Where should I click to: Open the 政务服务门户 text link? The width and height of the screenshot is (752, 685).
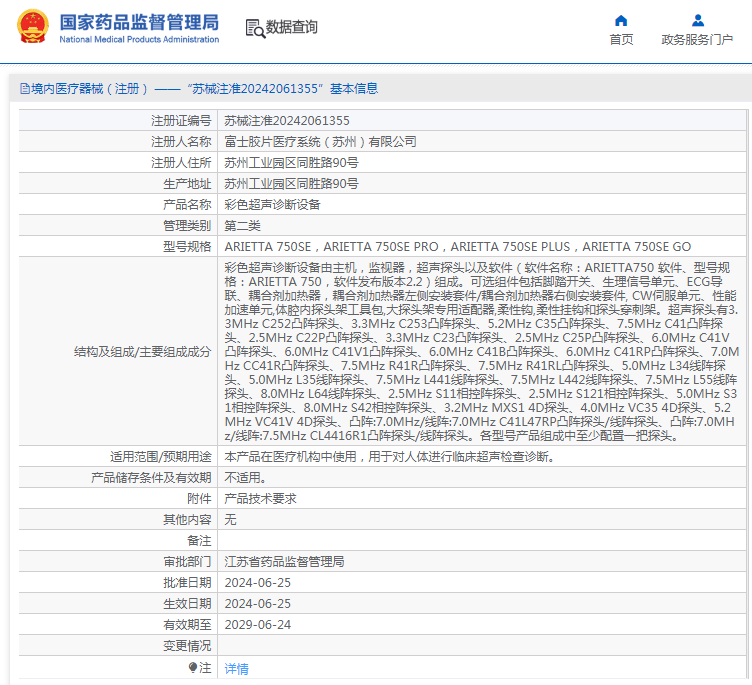[698, 40]
